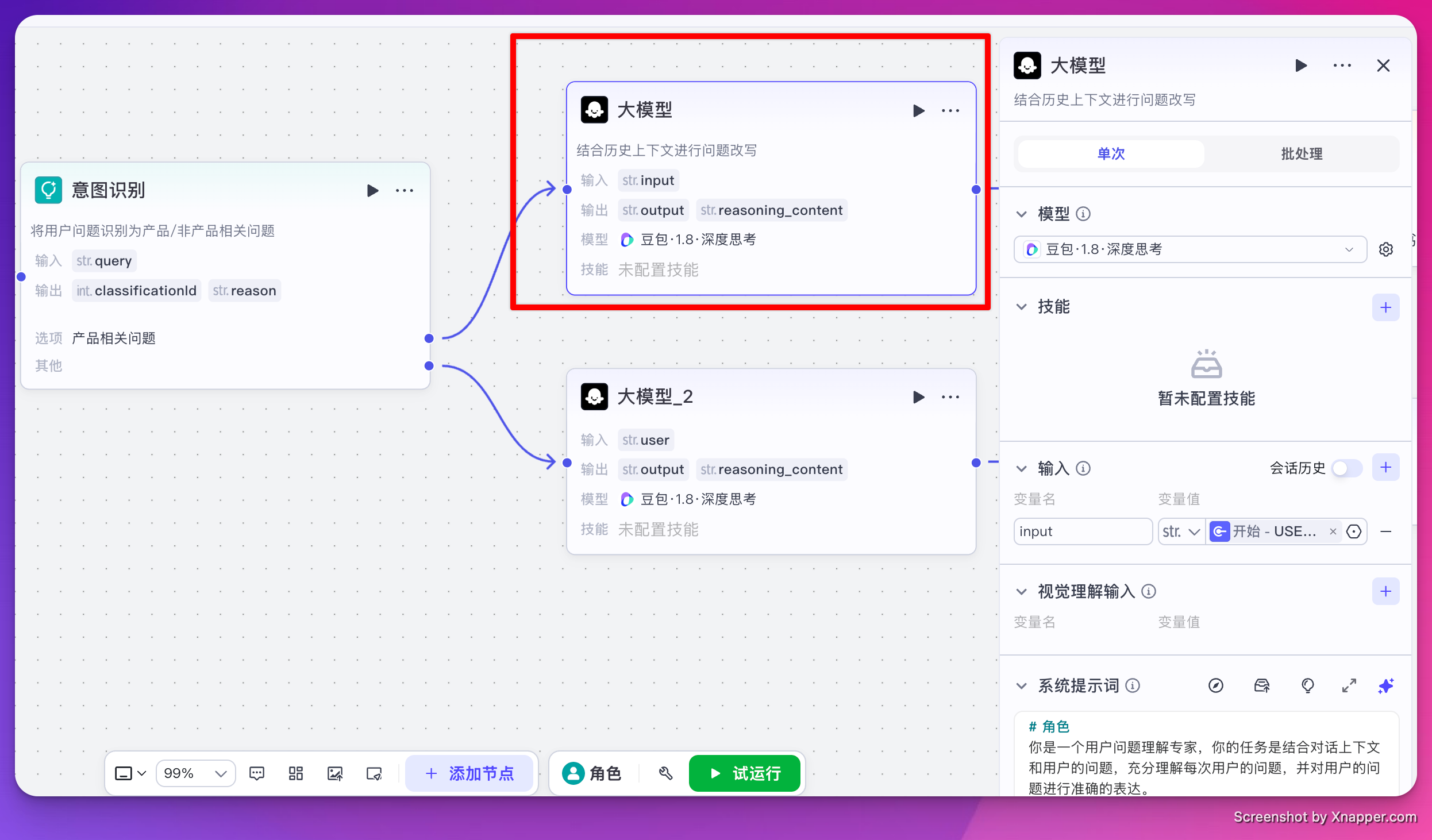Add a new skill with 技能 plus button
Screen dimensions: 1432x840
[1386, 307]
